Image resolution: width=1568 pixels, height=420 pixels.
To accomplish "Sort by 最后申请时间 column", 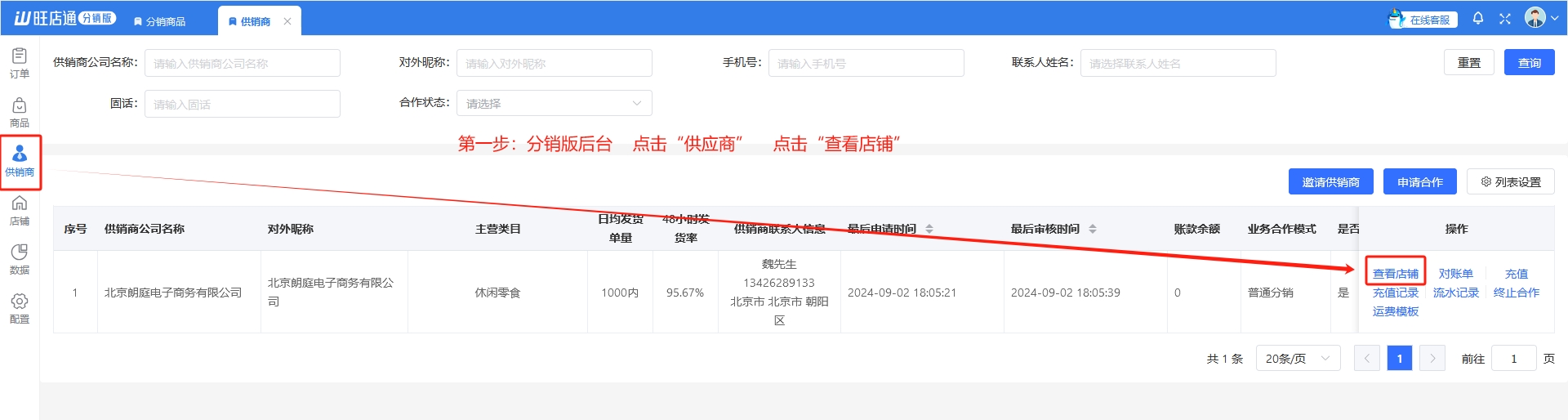I will 929,229.
